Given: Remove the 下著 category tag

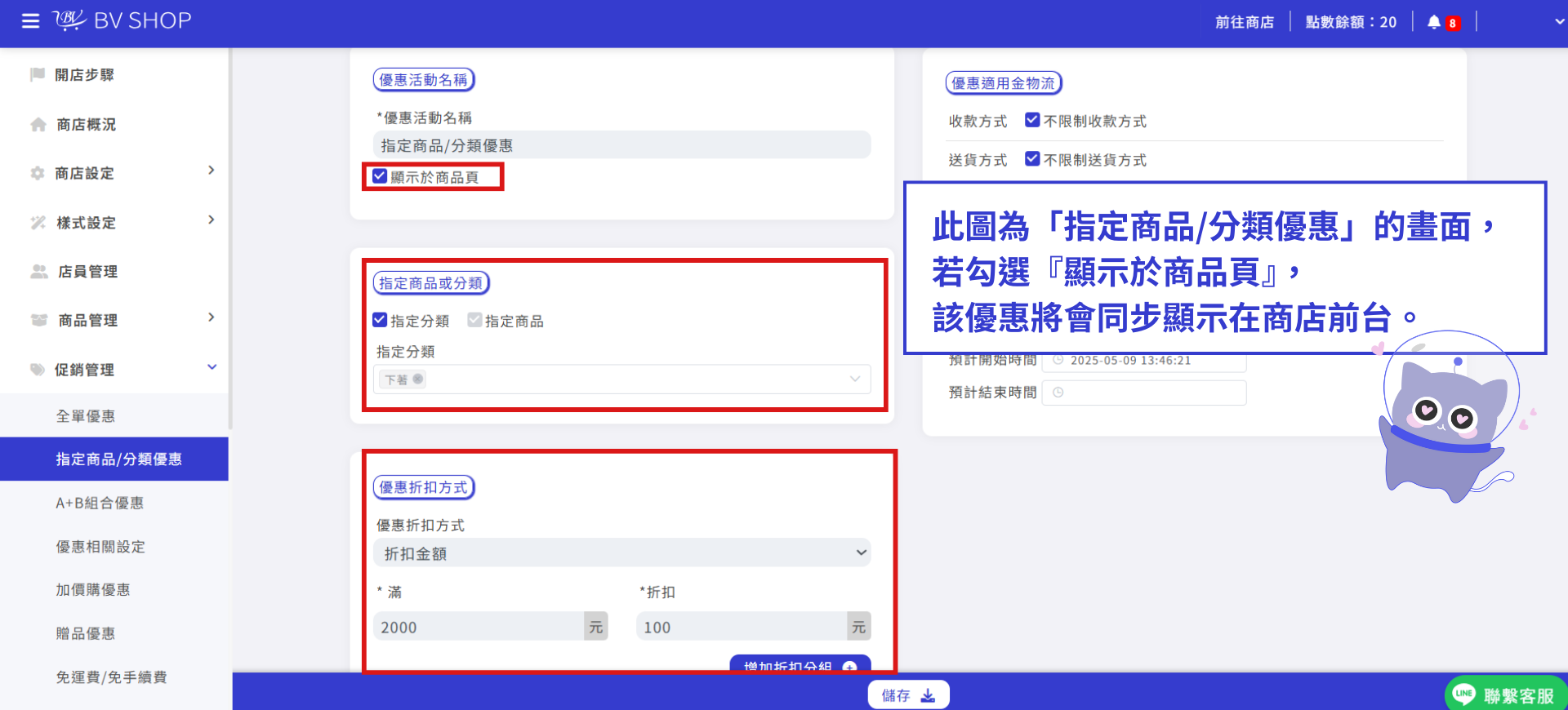Looking at the screenshot, I should pyautogui.click(x=418, y=379).
